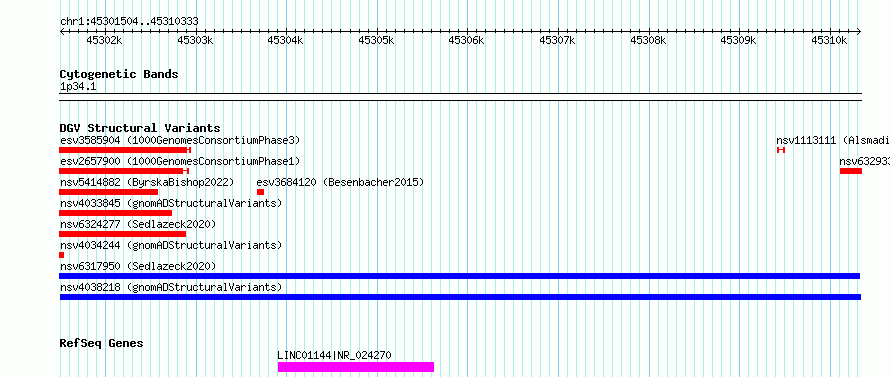Viewport: 890px width, 377px height.
Task: Click the esv3585904 structural variant label
Action: point(180,140)
